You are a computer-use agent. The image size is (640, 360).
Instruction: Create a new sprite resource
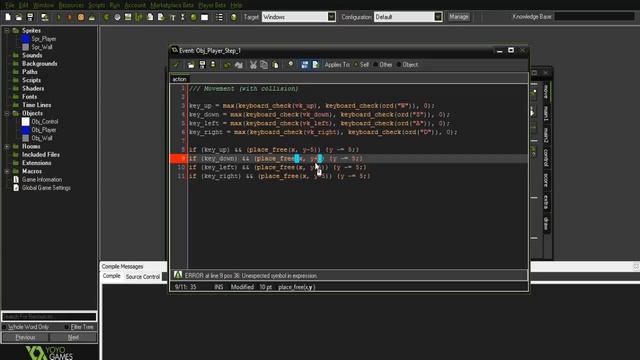pyautogui.click(x=107, y=17)
